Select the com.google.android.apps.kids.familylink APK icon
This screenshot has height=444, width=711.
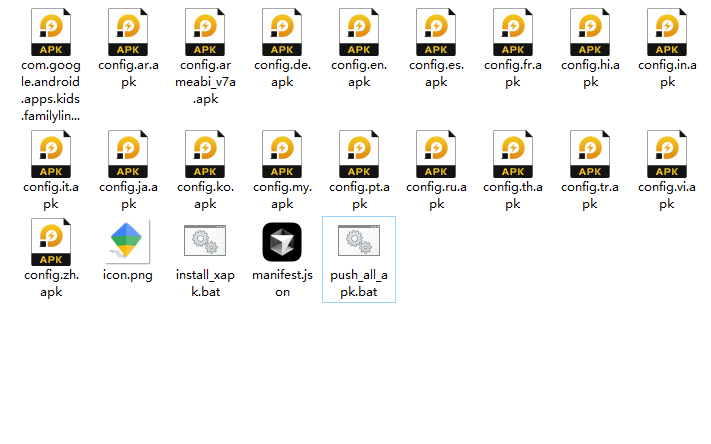(51, 32)
